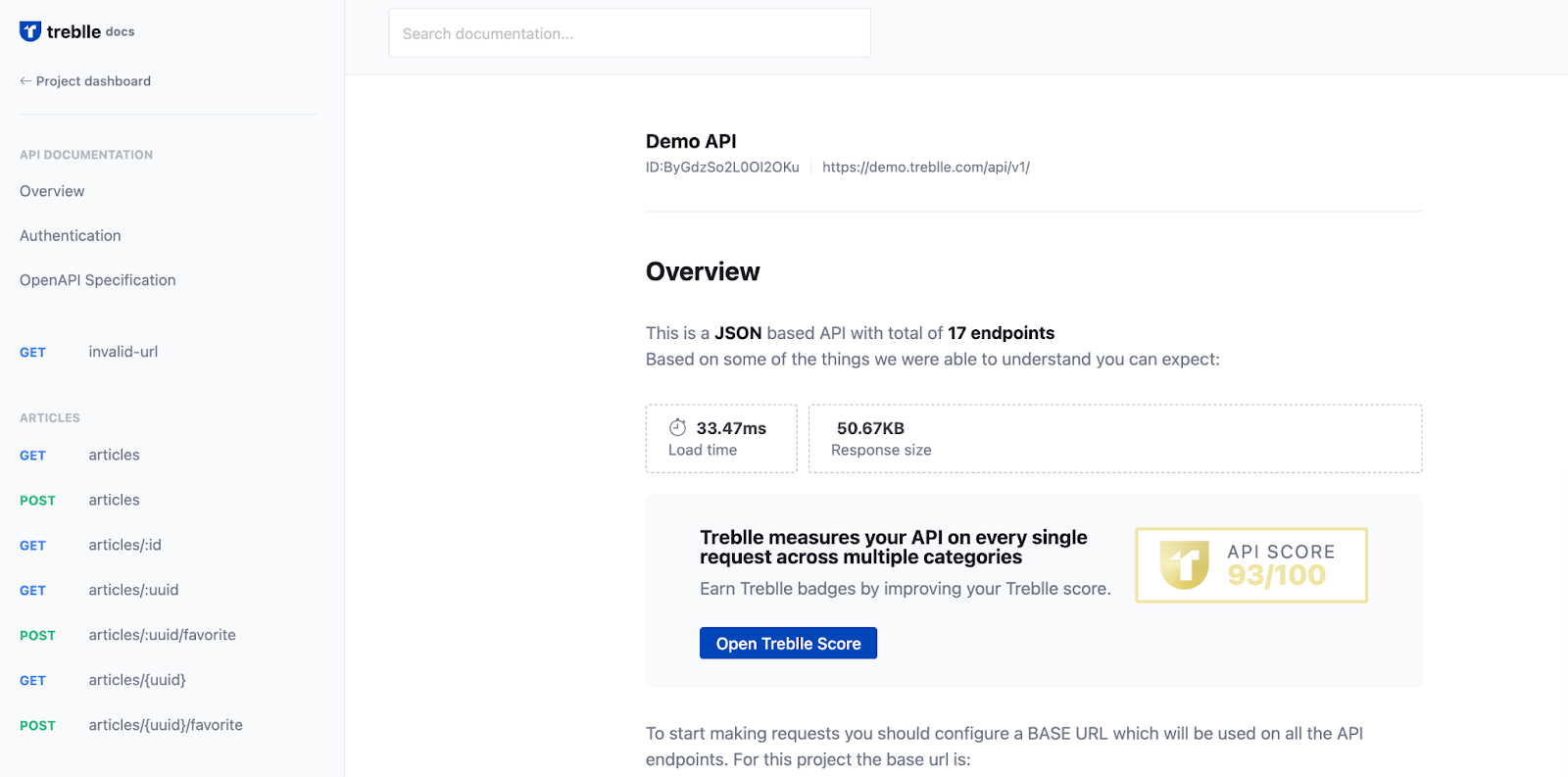The image size is (1568, 777).
Task: Go to the Authentication section
Action: 71,235
